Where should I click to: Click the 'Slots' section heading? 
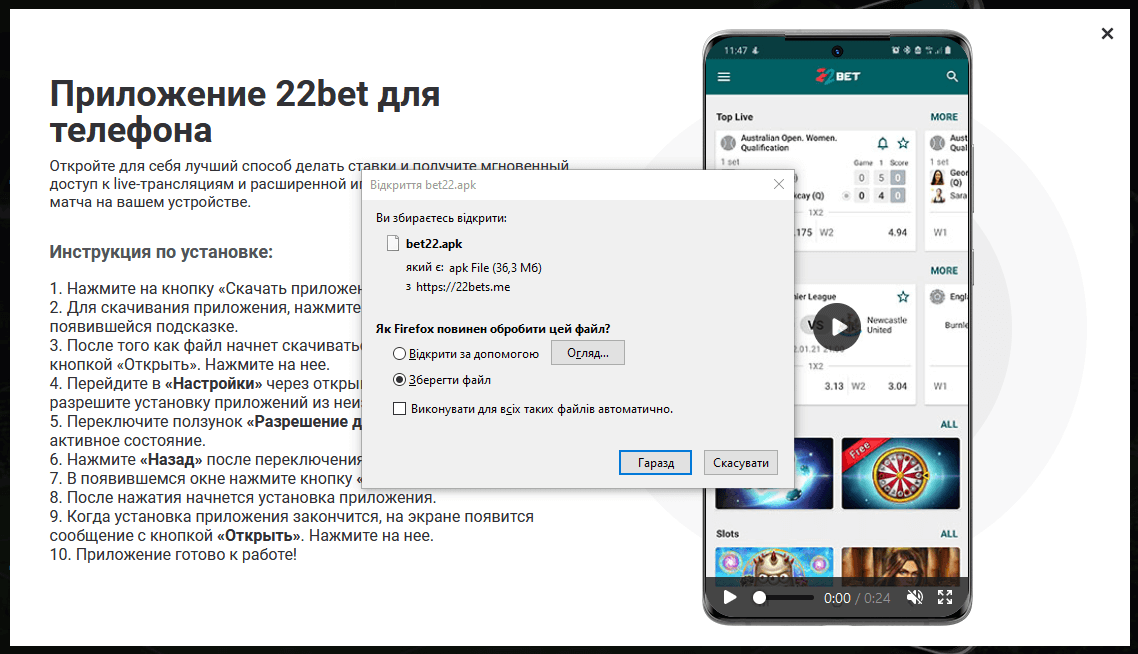click(727, 534)
